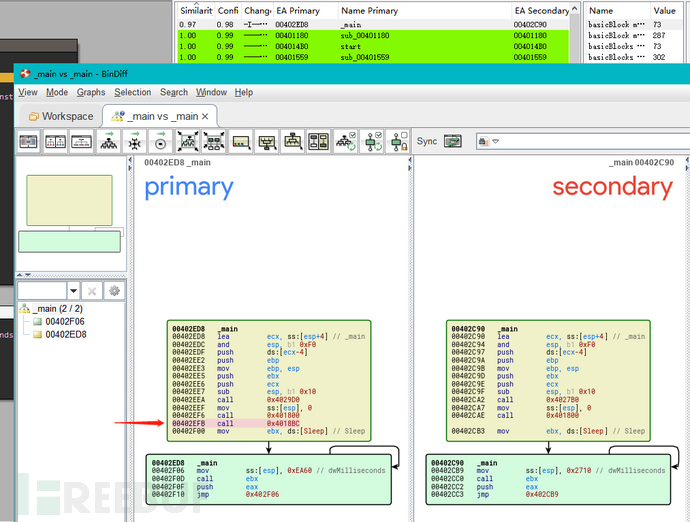Screen dimensions: 690x522
Task: Select the sub_00401559 table row
Action: point(373,57)
